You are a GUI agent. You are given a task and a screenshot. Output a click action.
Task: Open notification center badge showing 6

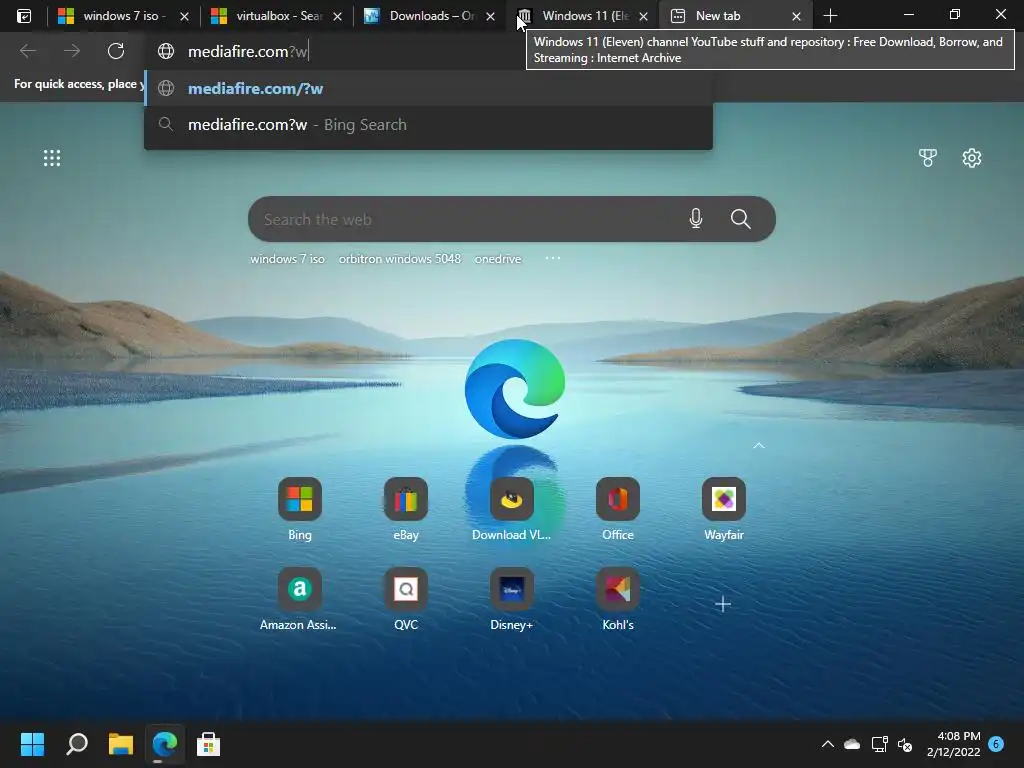click(996, 744)
